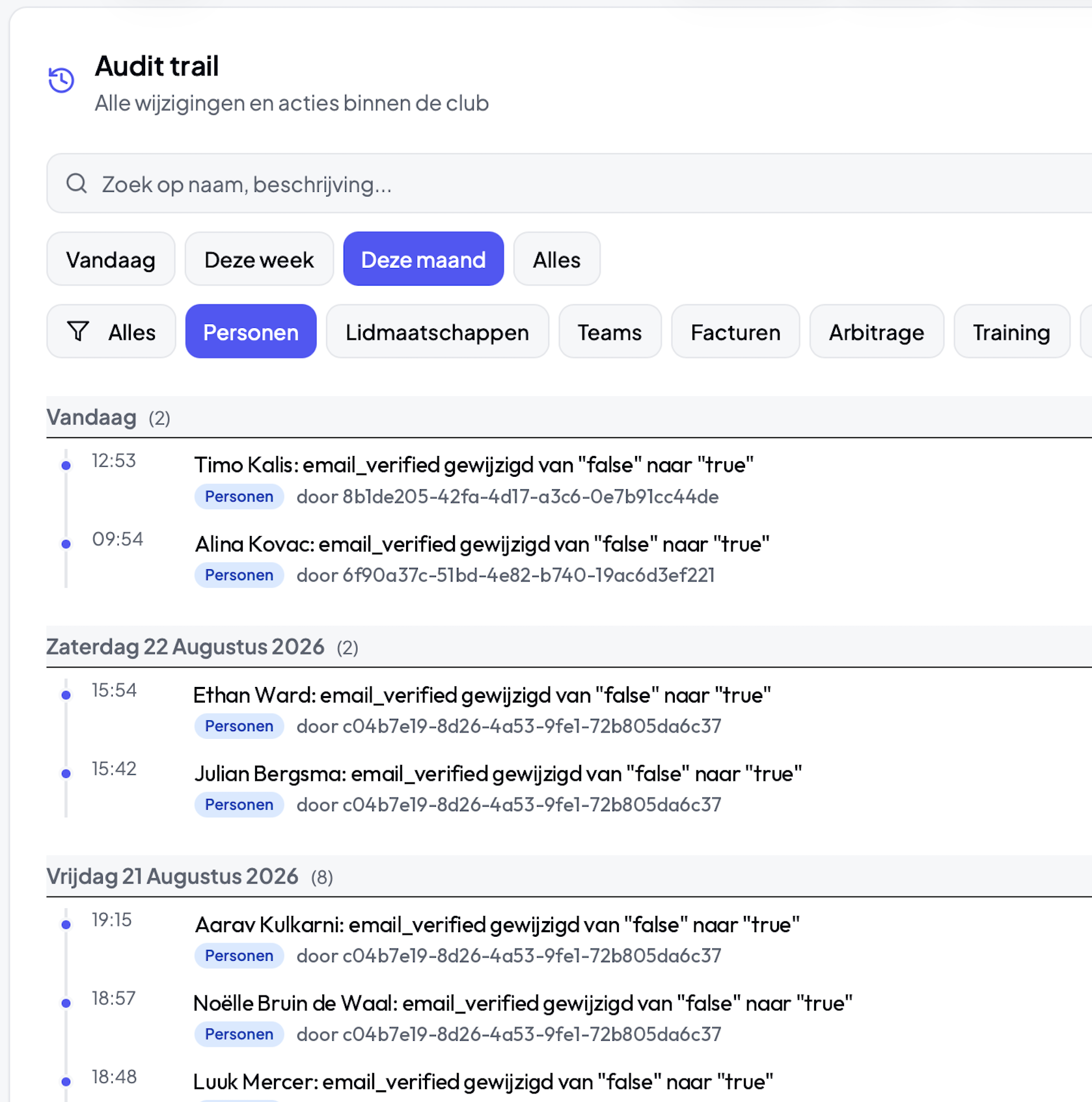
Task: Filter by Facturen
Action: (735, 332)
